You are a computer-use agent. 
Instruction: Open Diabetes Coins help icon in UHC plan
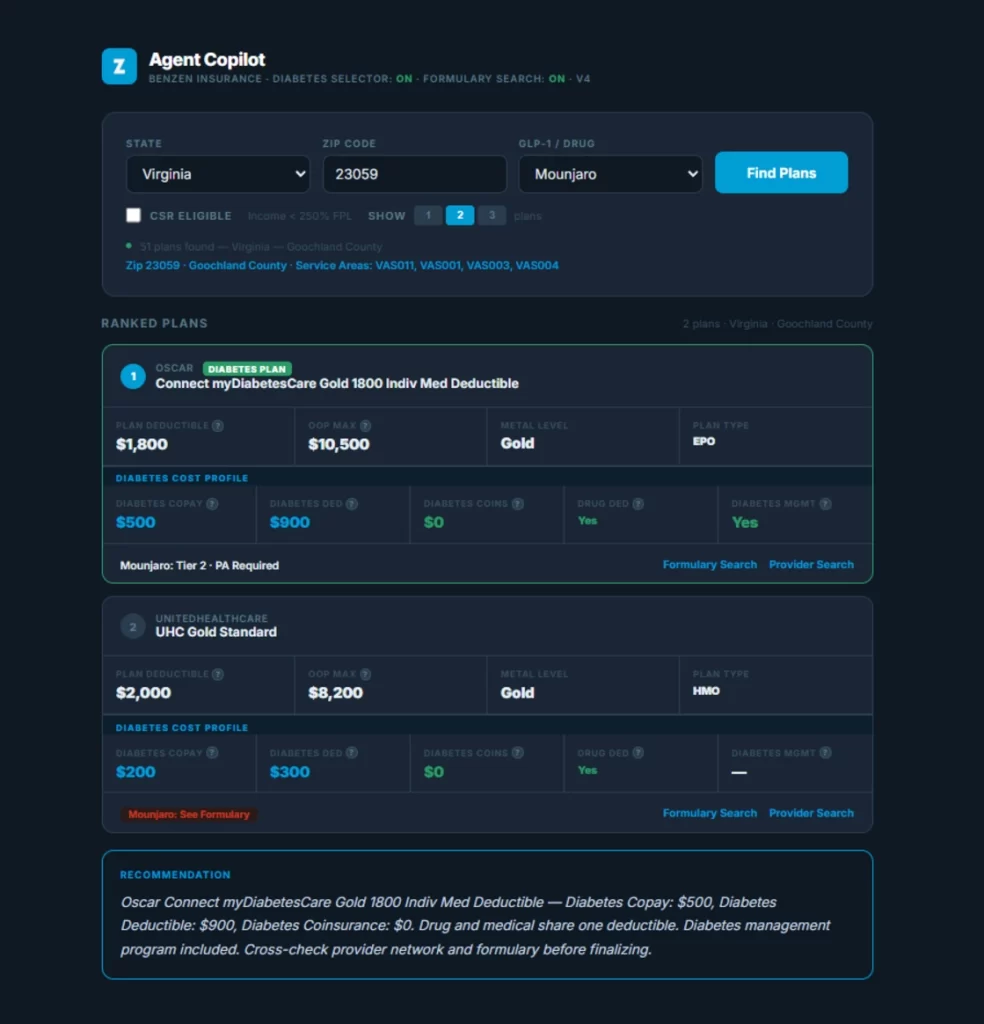[x=518, y=753]
